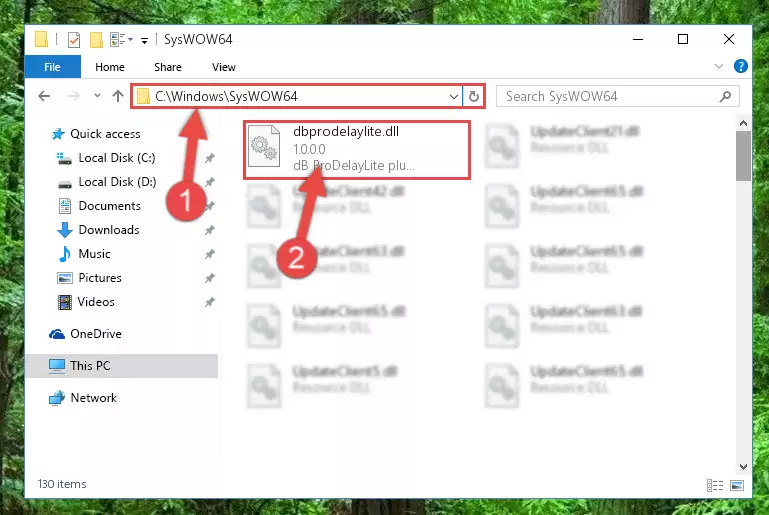Switch to the View ribbon tab
The height and width of the screenshot is (515, 769).
[224, 67]
